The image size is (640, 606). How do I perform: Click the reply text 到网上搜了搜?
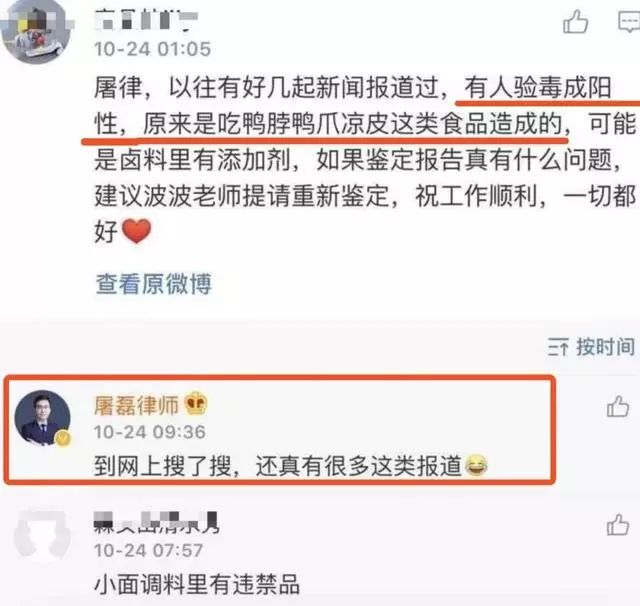[x=278, y=466]
